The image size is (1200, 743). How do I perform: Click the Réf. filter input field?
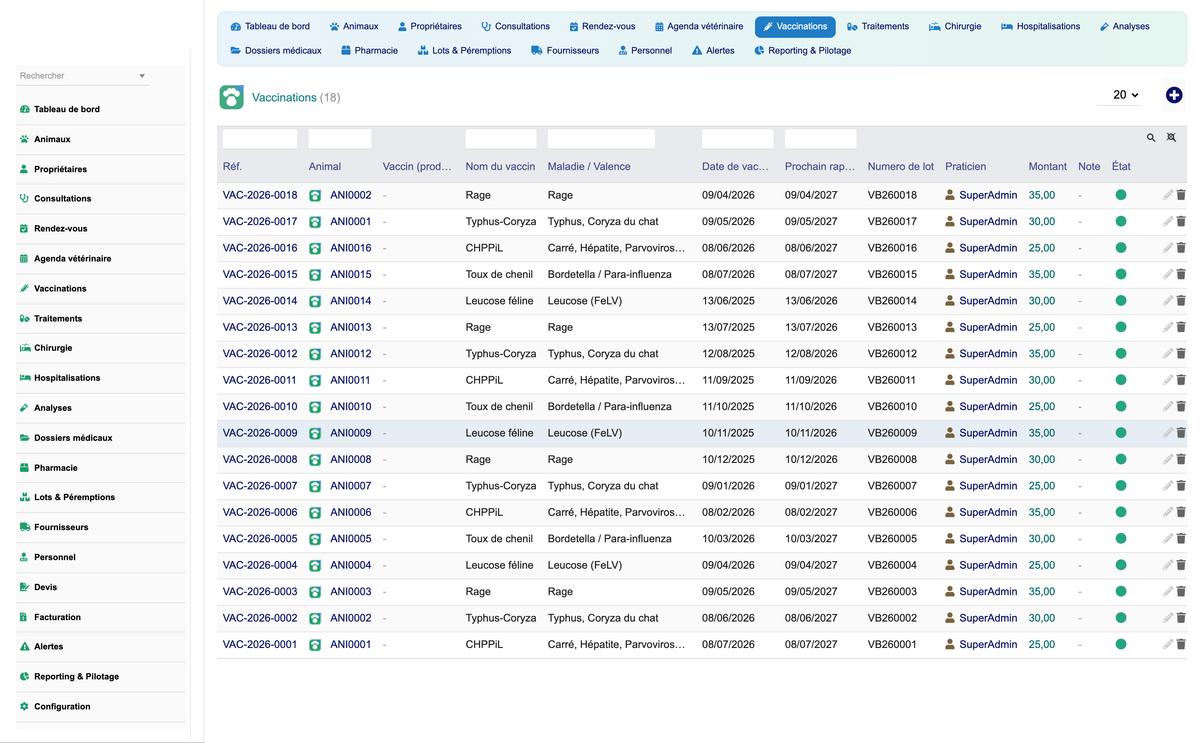260,139
